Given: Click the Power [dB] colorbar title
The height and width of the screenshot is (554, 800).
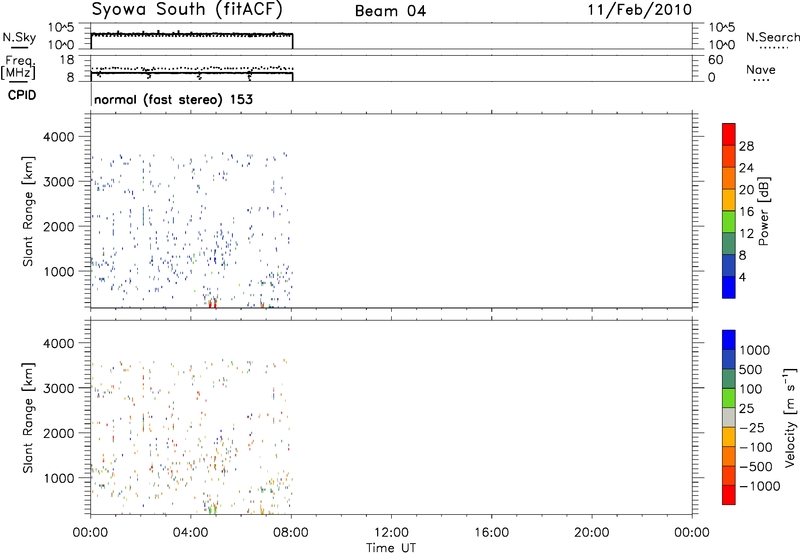Looking at the screenshot, I should (763, 211).
